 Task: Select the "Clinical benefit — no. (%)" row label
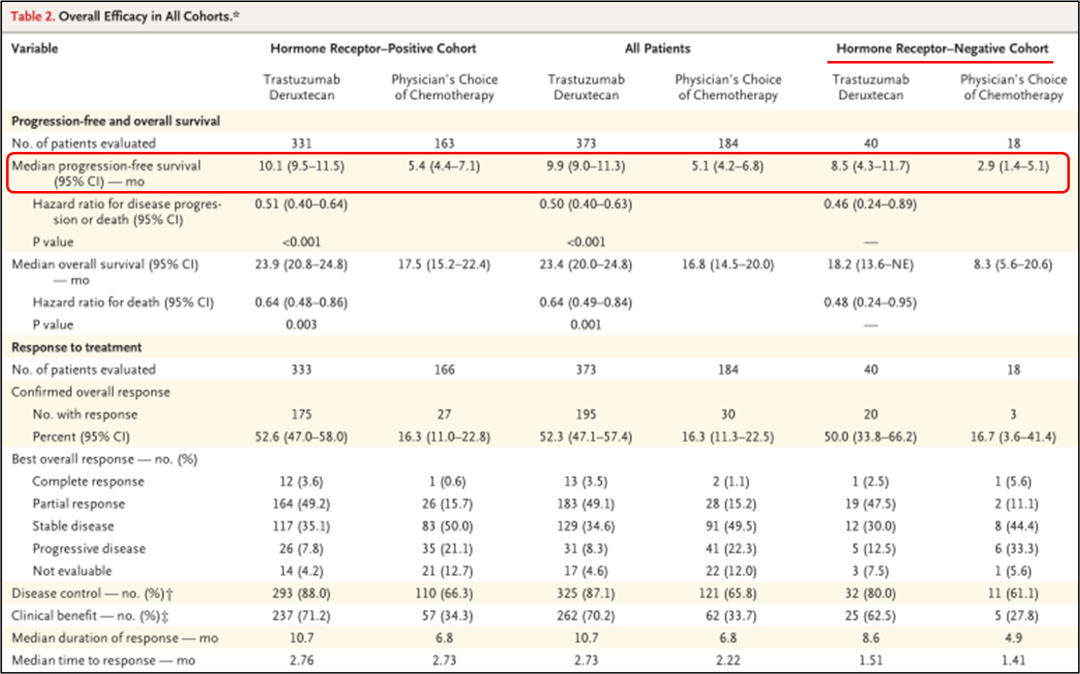tap(90, 616)
